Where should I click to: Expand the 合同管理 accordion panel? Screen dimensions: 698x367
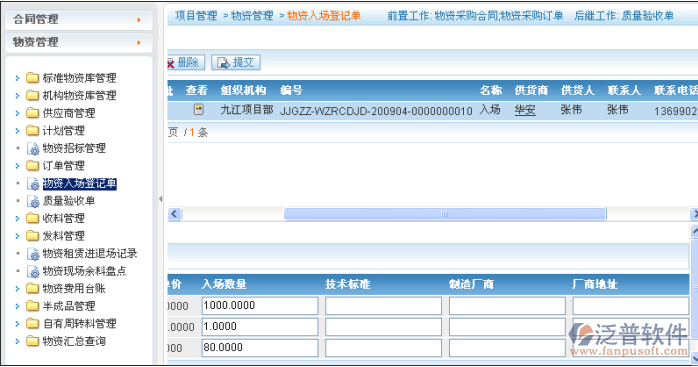tap(79, 20)
